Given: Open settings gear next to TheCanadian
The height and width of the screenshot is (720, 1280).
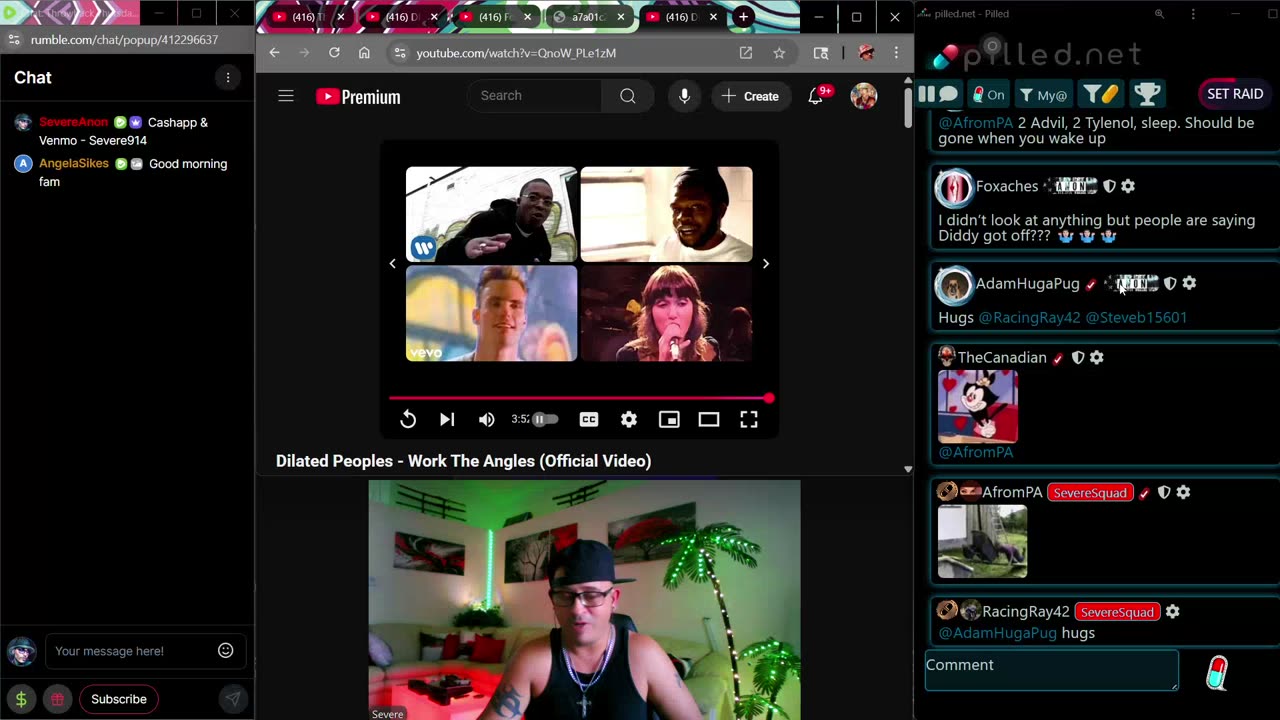Looking at the screenshot, I should [x=1097, y=357].
